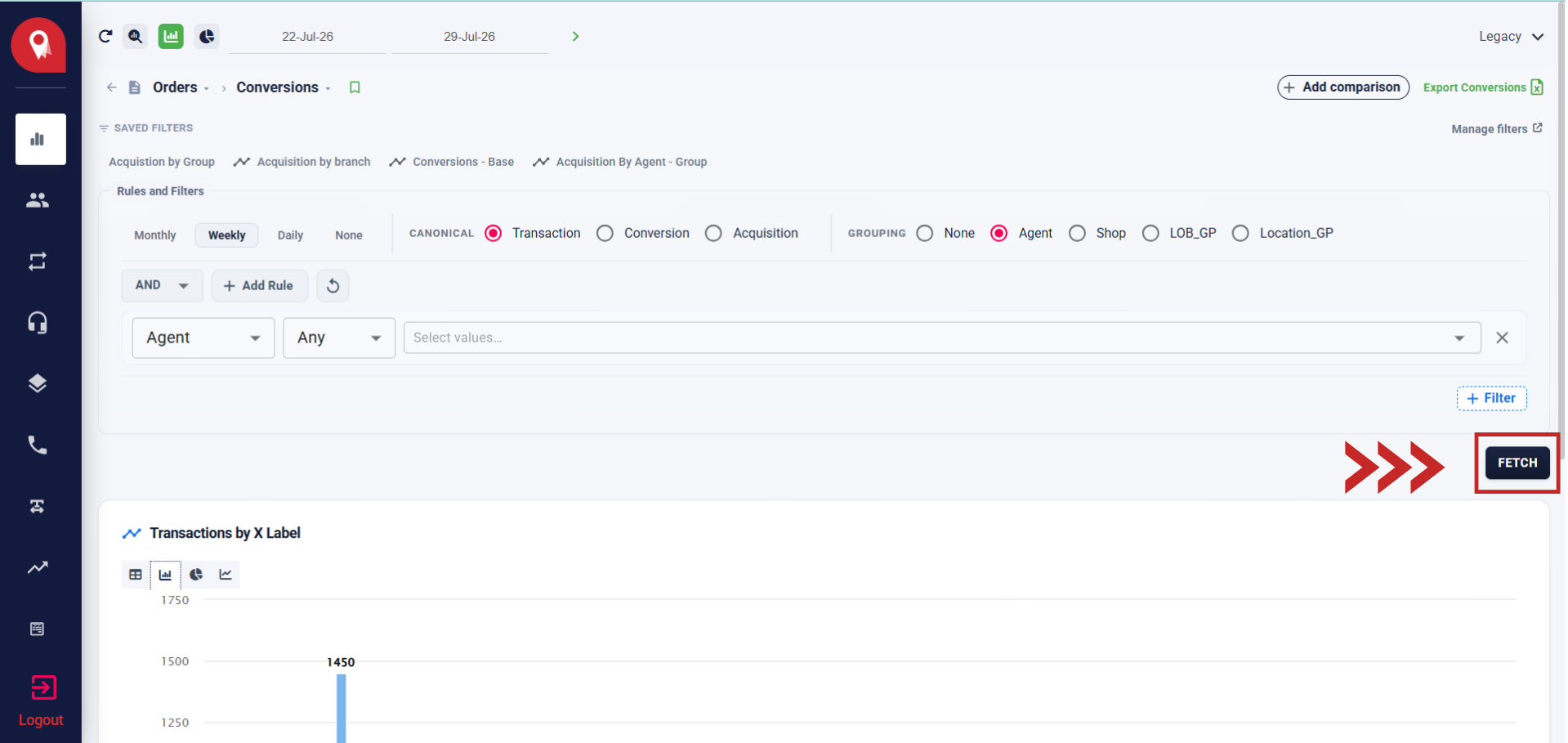1568x743 pixels.
Task: Set grouping to None radio button
Action: [x=924, y=233]
